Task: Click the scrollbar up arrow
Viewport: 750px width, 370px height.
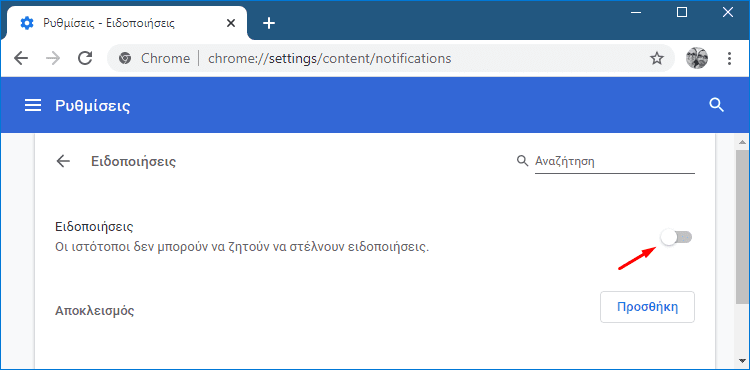Action: tap(742, 141)
